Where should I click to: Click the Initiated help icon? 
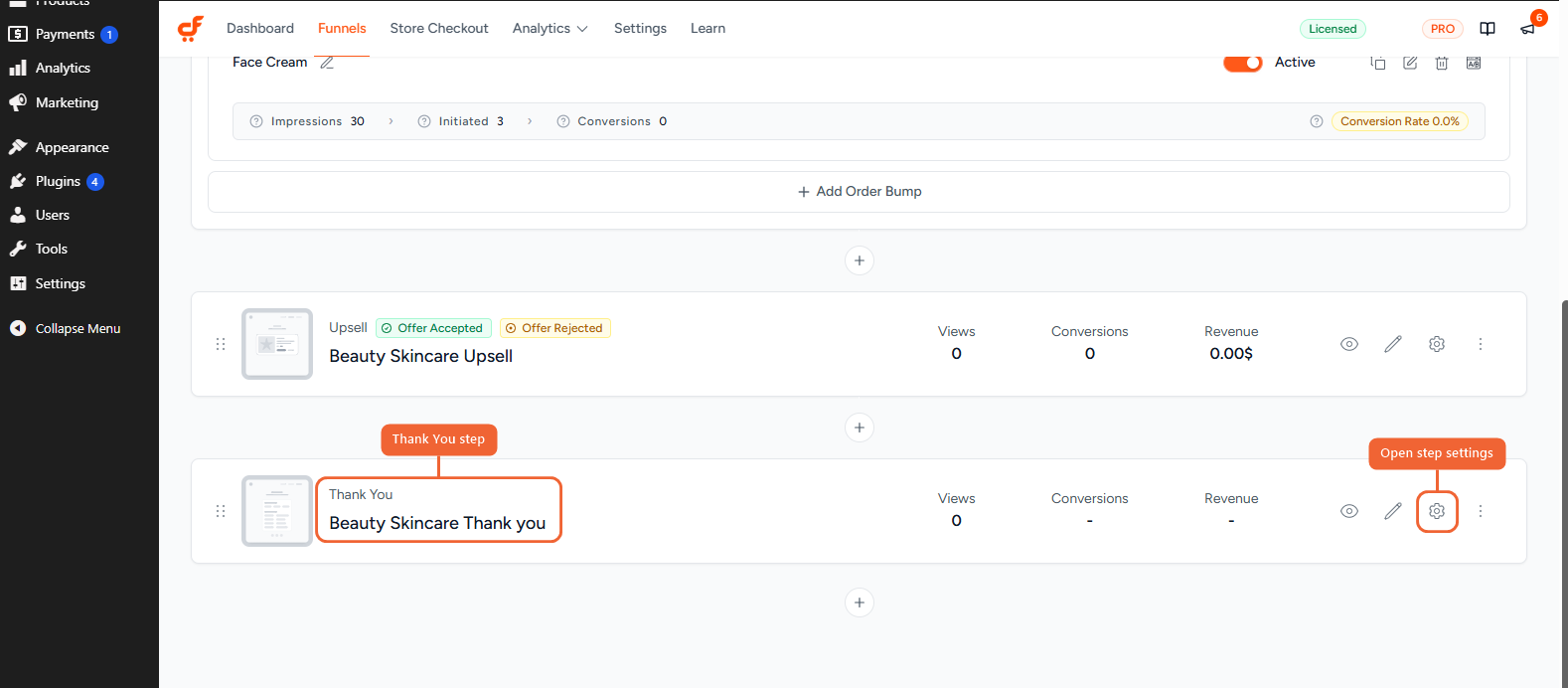pyautogui.click(x=424, y=121)
